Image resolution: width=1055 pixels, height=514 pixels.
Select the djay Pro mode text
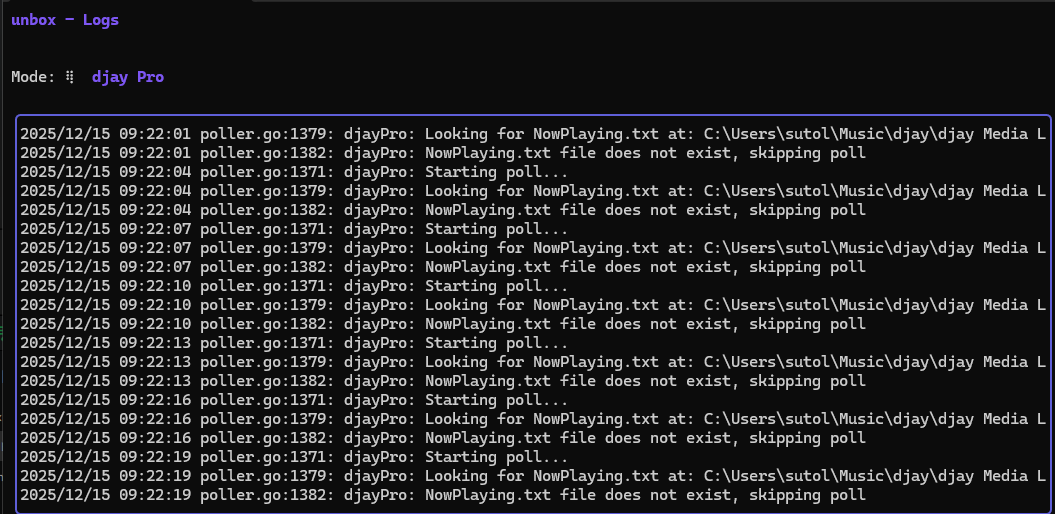127,77
